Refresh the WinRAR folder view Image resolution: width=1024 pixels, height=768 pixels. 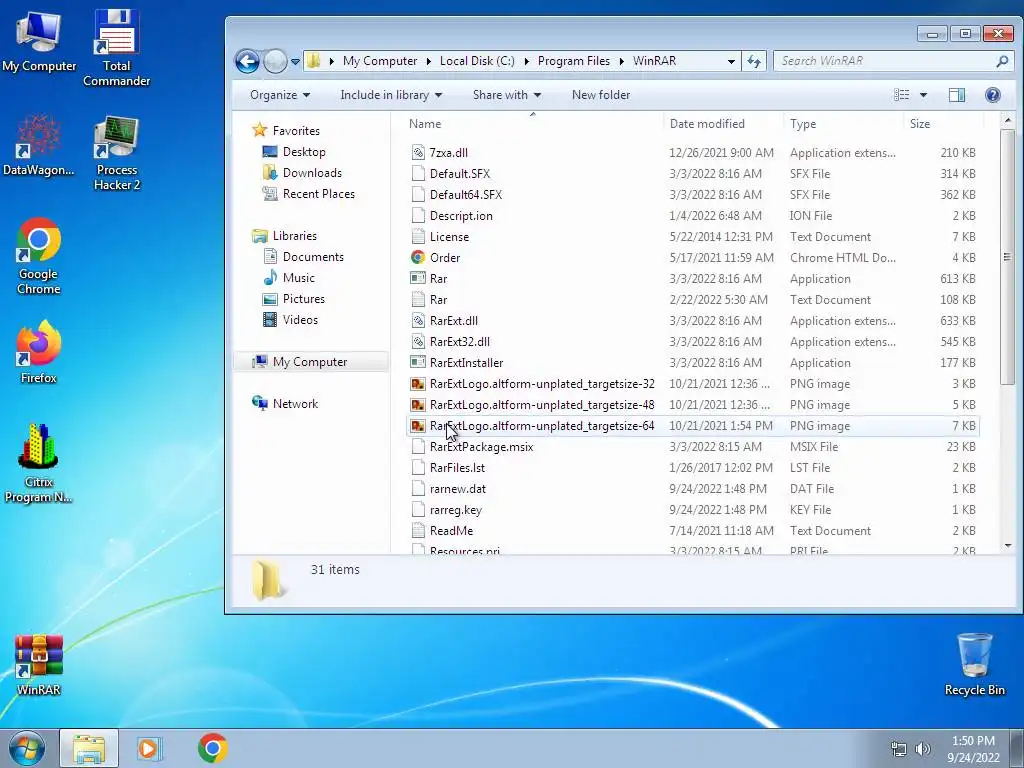(x=754, y=61)
